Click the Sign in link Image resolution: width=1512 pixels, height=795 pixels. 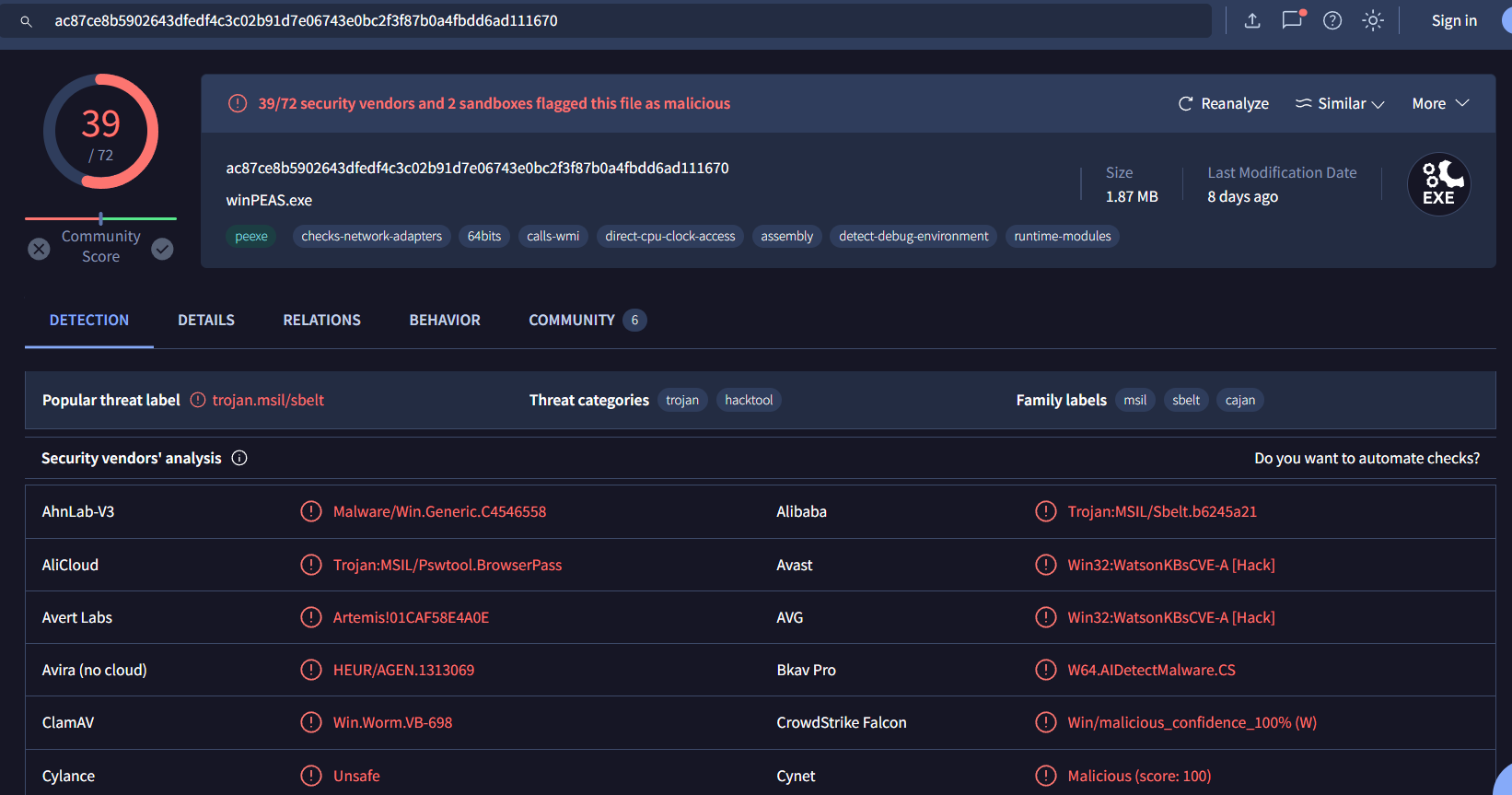[1454, 20]
